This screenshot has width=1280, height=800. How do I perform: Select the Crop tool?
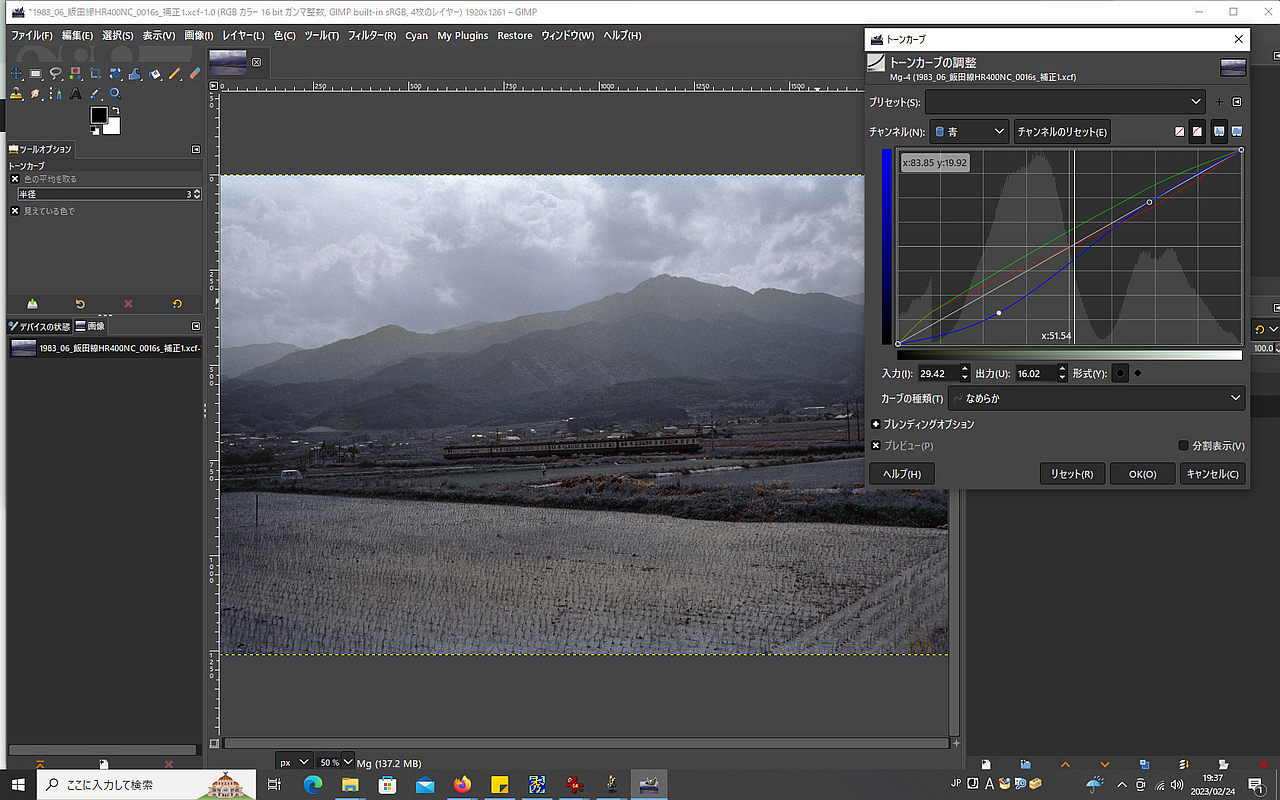(x=95, y=74)
